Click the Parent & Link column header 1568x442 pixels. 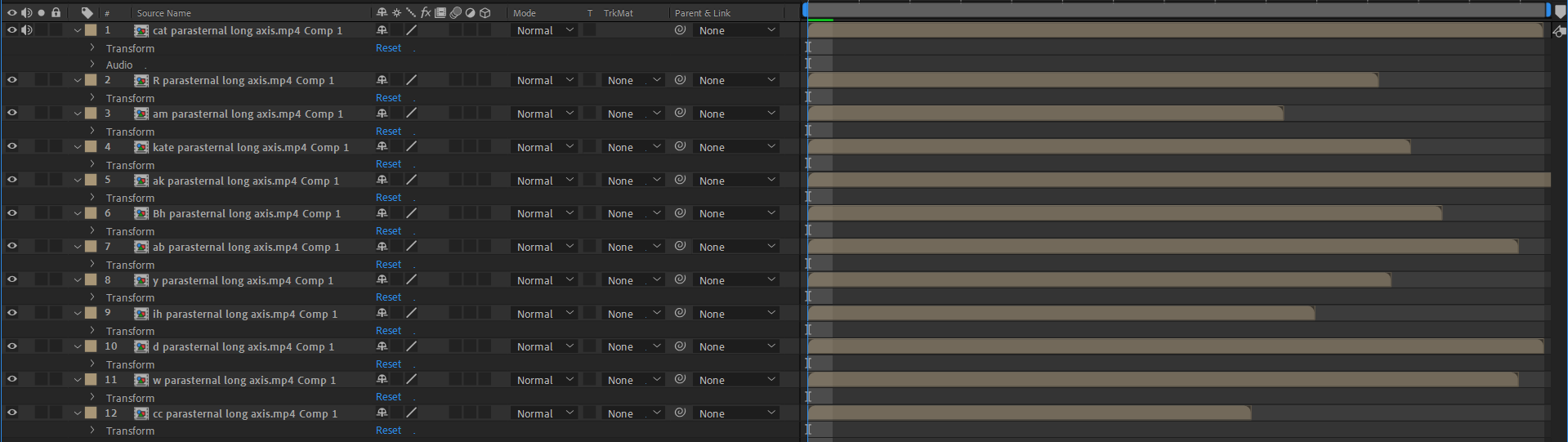702,13
